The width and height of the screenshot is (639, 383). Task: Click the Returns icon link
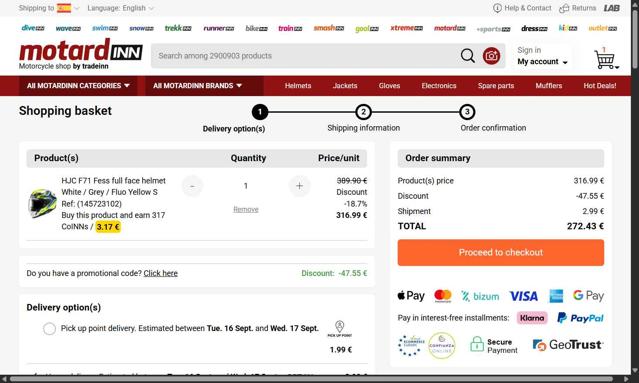pyautogui.click(x=577, y=8)
